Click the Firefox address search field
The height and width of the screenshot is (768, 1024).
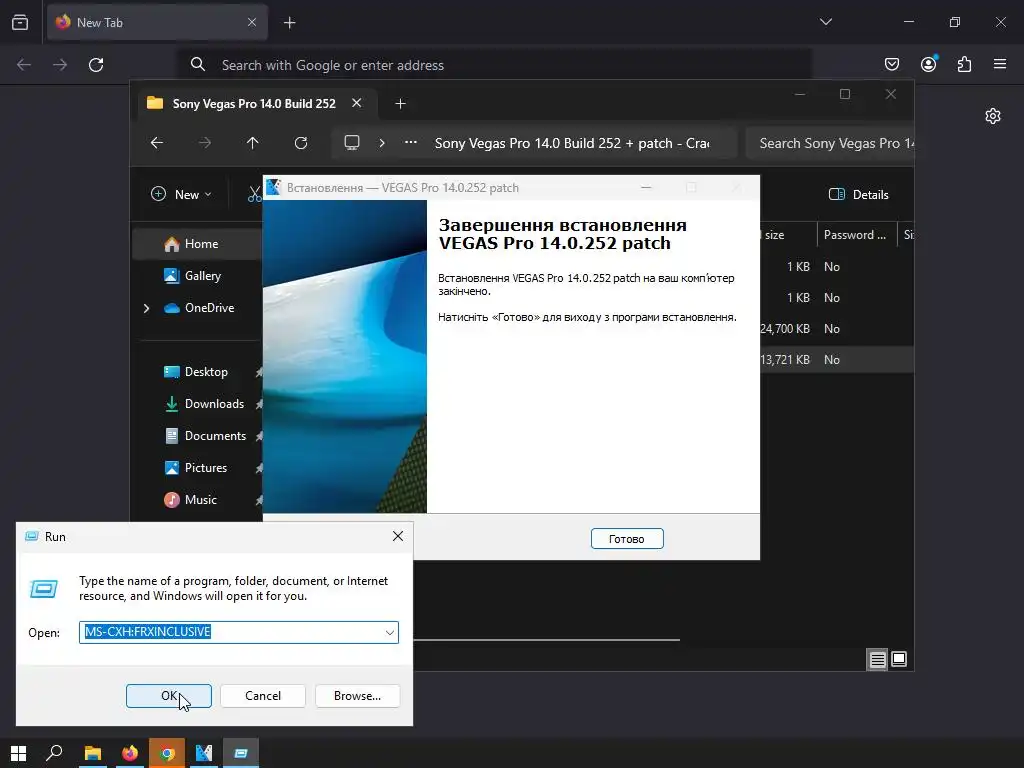click(x=496, y=65)
